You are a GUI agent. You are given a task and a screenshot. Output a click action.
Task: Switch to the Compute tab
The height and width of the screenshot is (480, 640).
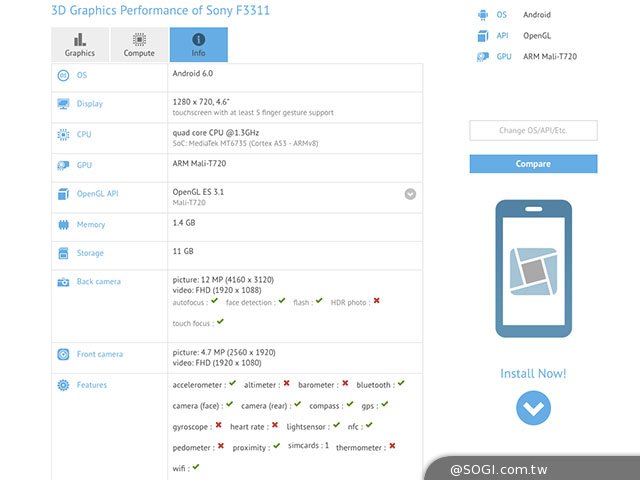click(139, 44)
